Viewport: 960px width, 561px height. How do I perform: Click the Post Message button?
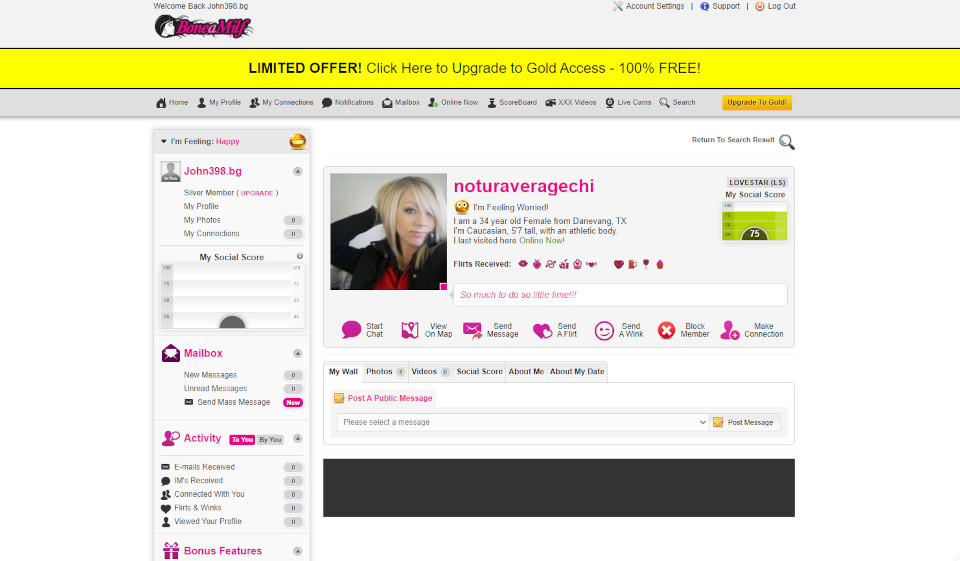745,422
